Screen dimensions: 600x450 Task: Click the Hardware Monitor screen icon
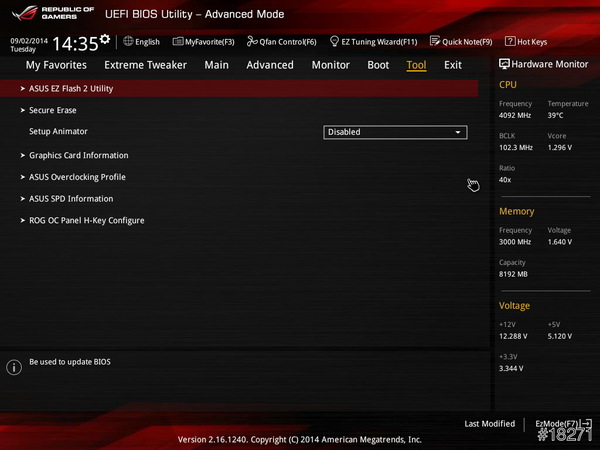pos(504,64)
